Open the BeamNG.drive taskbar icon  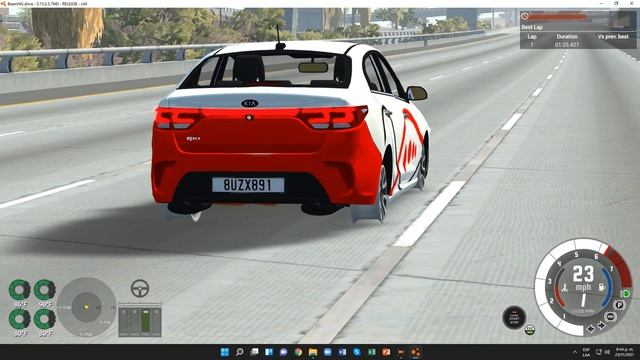pos(415,352)
